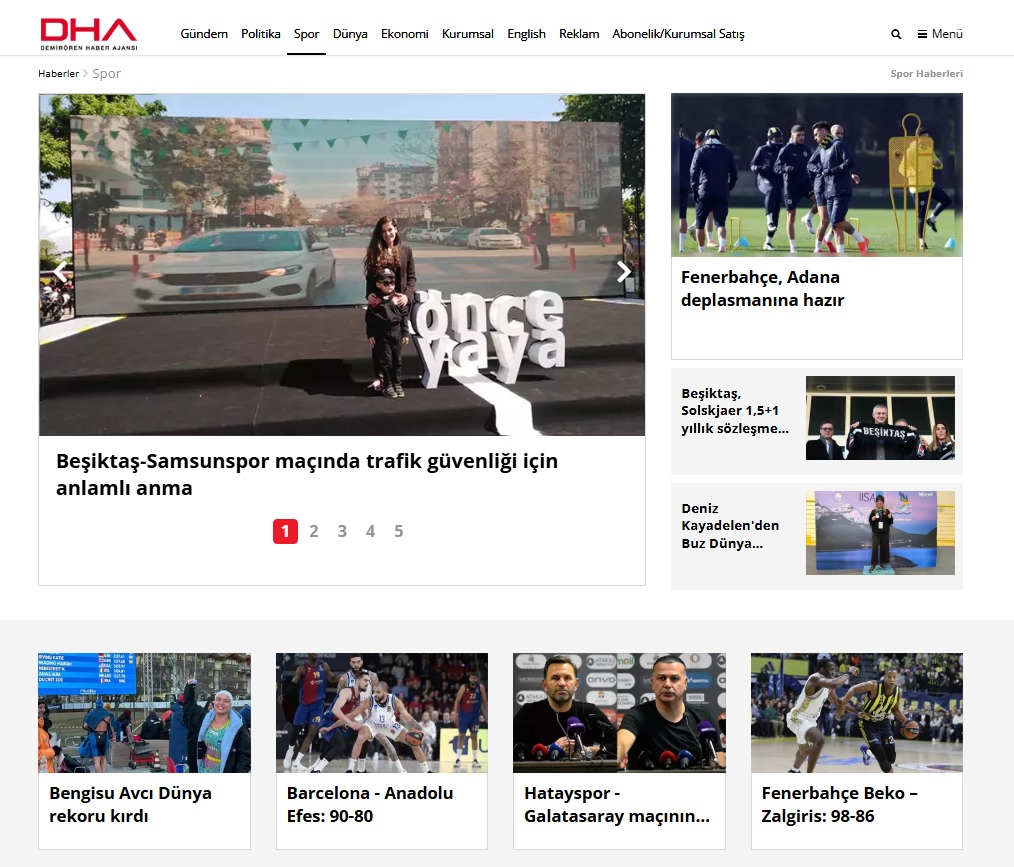This screenshot has width=1014, height=867.
Task: Jump to slider page 2
Action: [314, 531]
